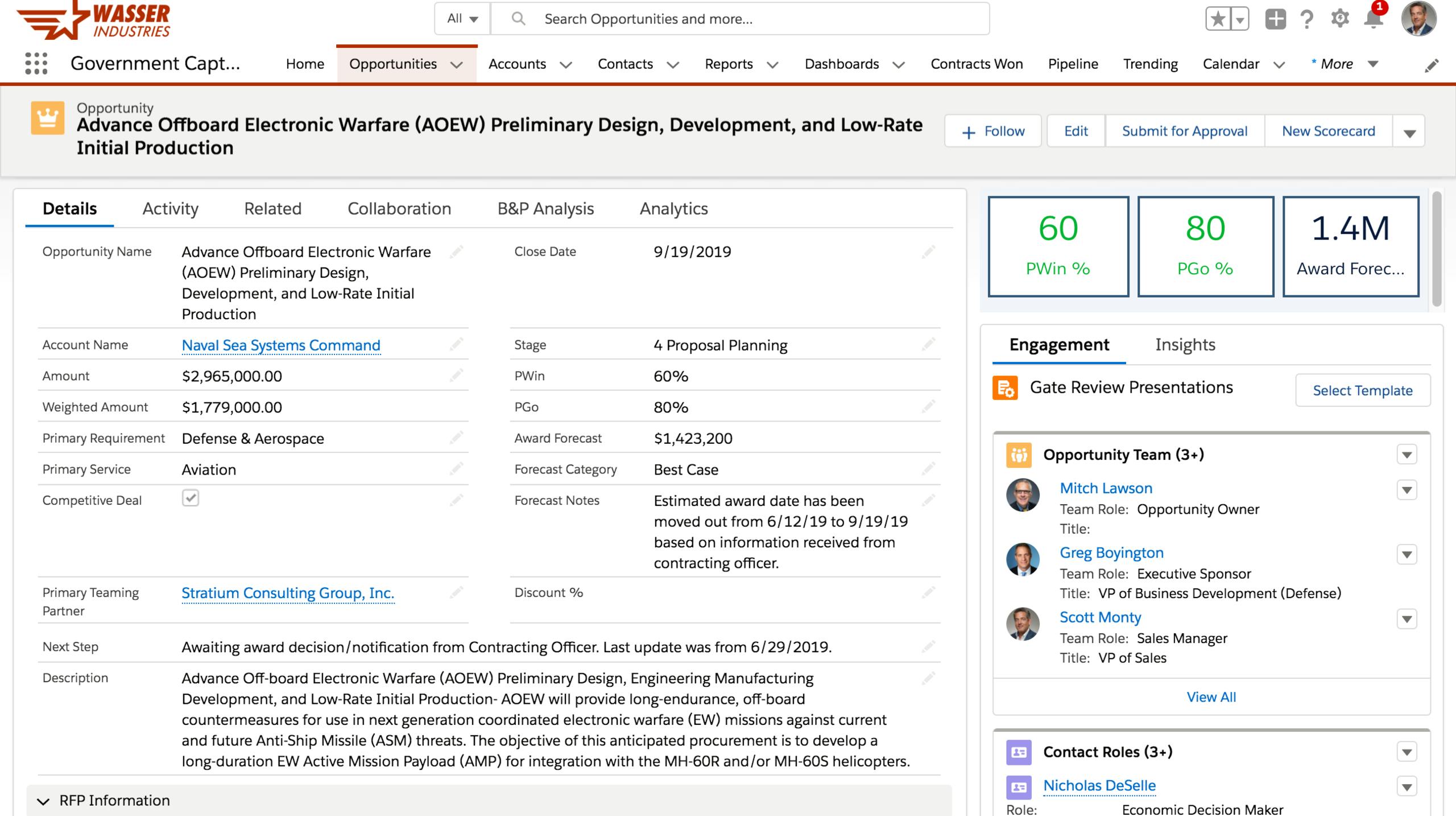Click the Select Template button

1363,390
